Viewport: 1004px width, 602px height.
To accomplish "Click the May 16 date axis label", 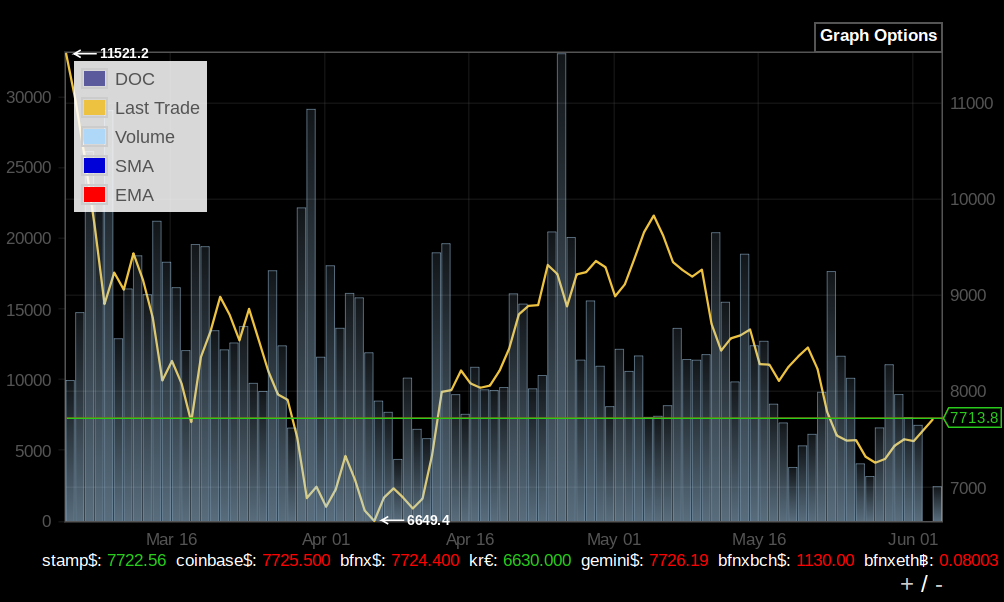I will [758, 539].
